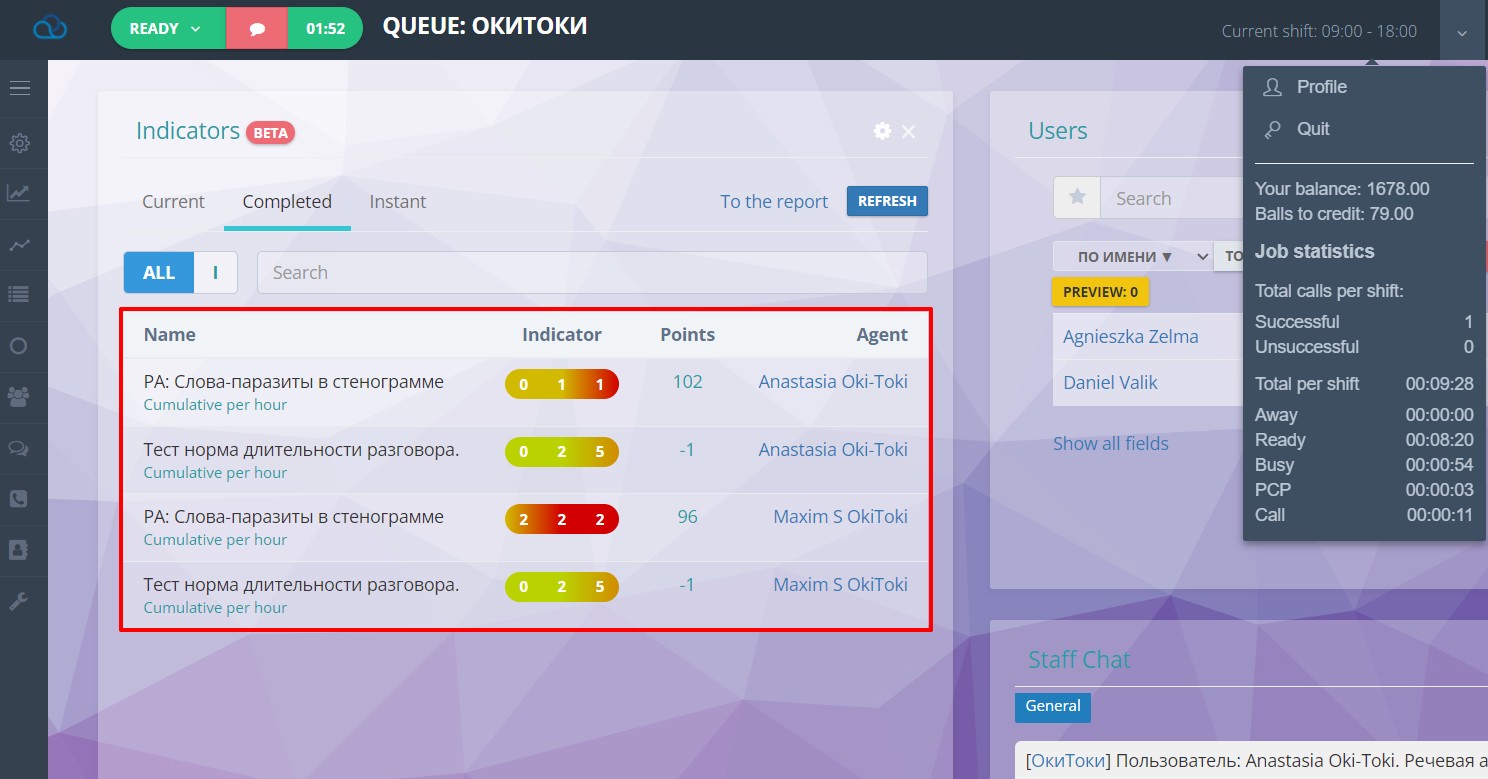
Task: Click the 0 1 1 indicator for Anastasia
Action: [561, 384]
